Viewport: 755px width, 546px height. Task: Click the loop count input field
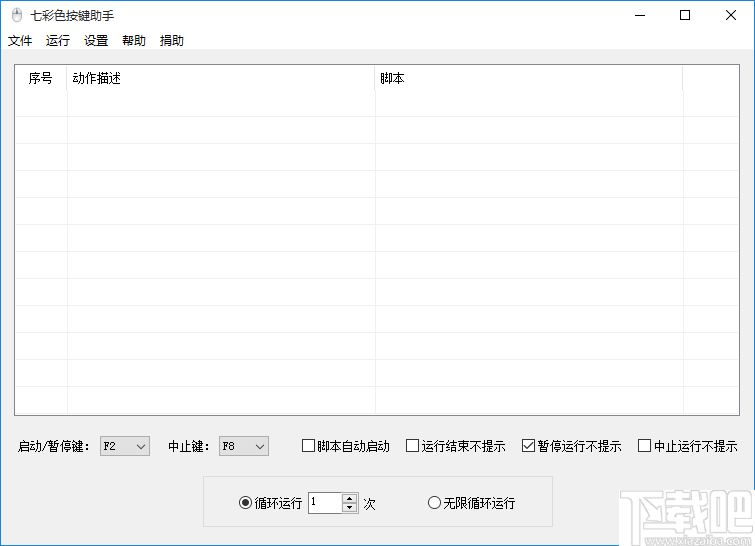click(325, 503)
